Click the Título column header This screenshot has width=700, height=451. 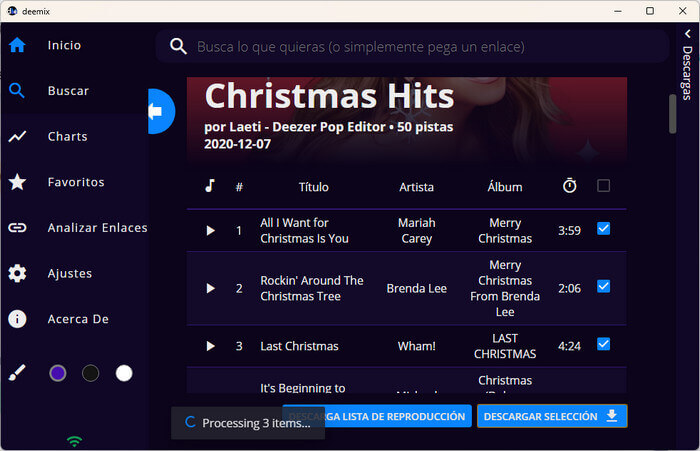(x=313, y=187)
